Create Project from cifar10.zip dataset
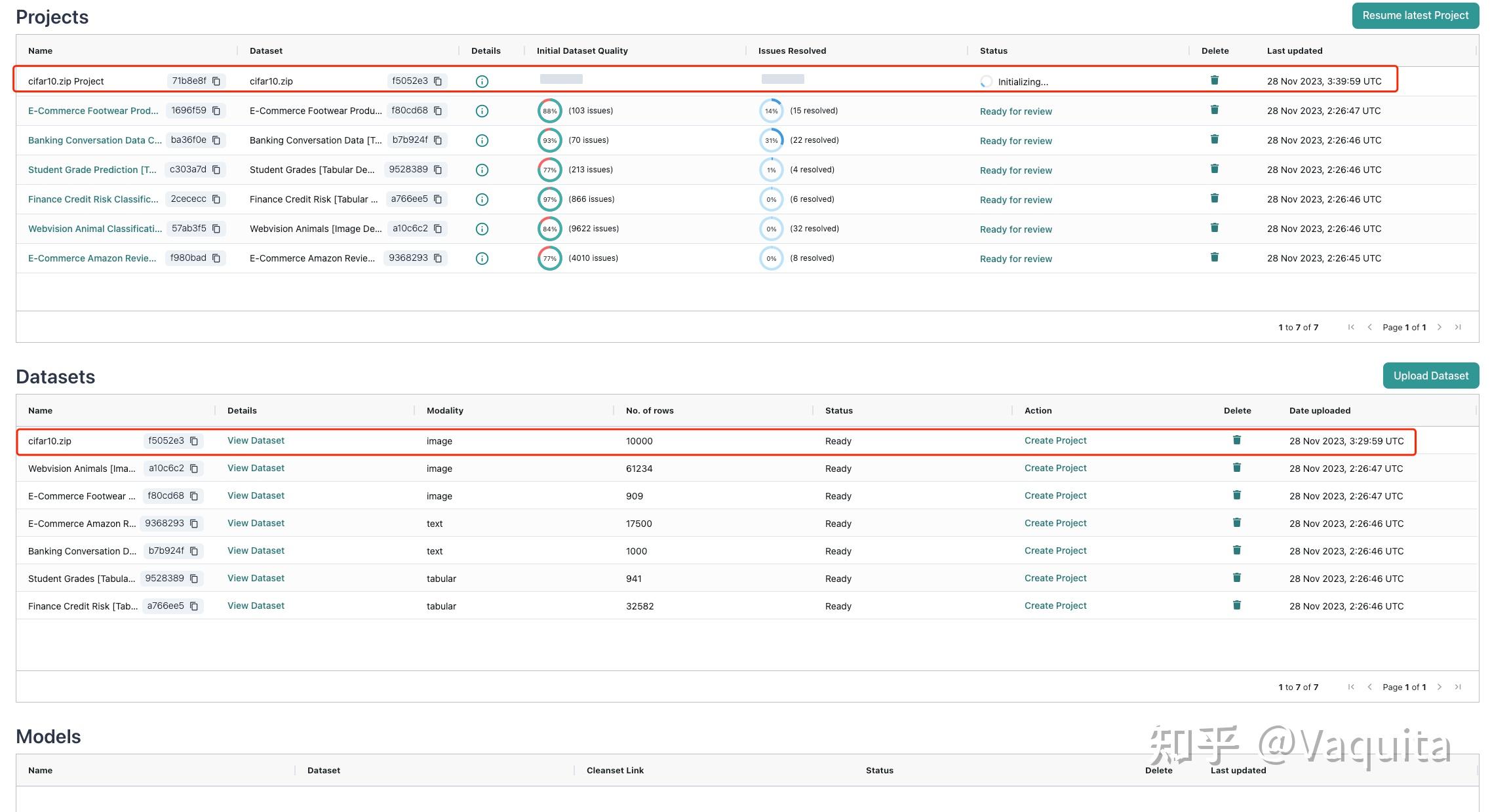This screenshot has width=1490, height=812. coord(1055,440)
